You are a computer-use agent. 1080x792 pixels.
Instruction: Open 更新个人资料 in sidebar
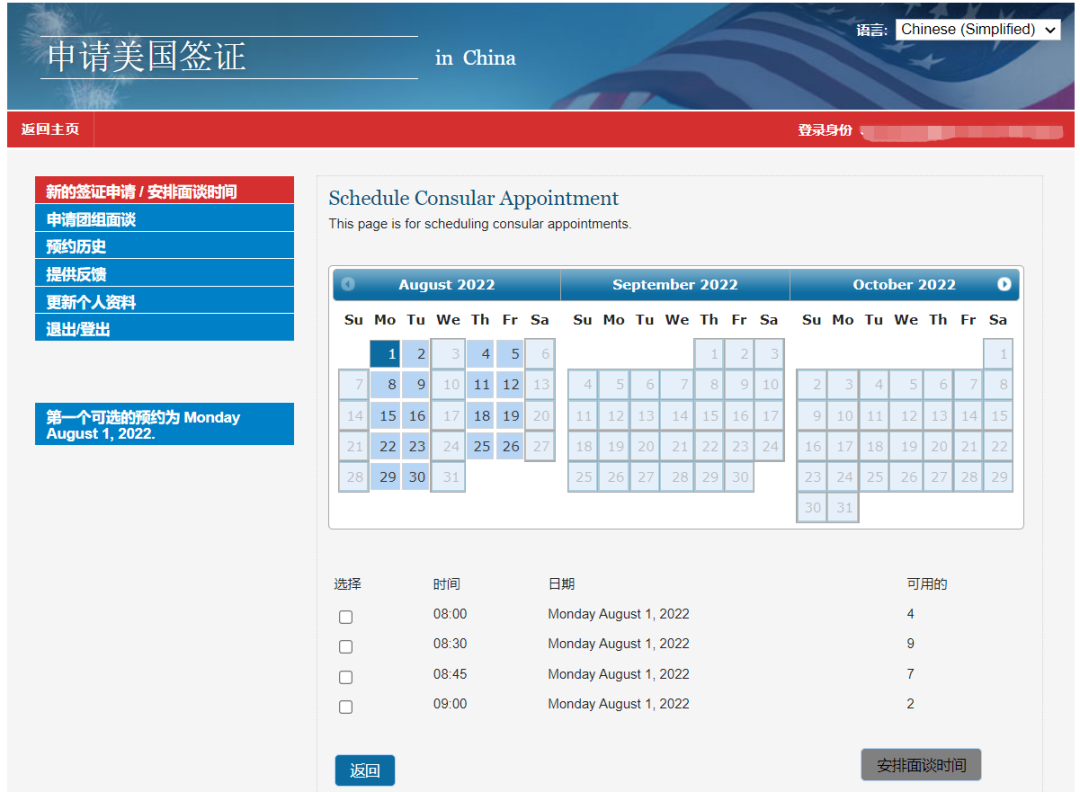click(165, 301)
